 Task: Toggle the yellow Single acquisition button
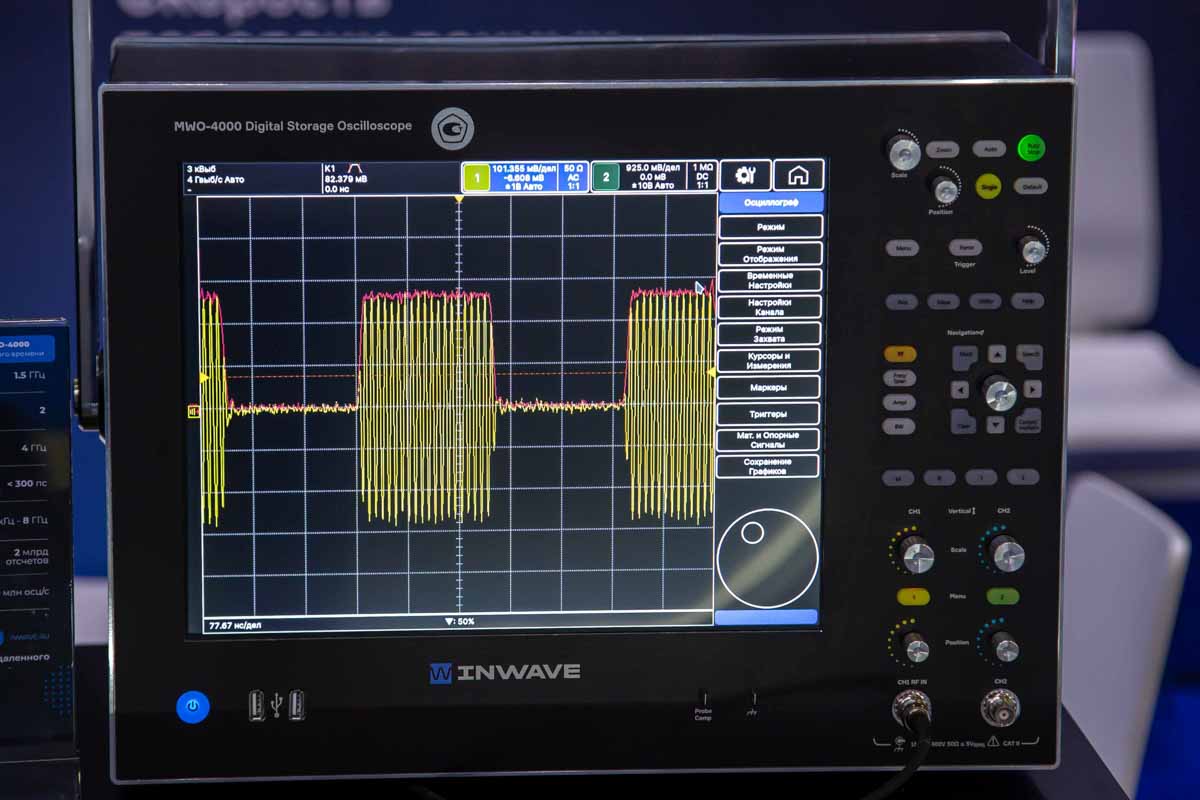pos(988,187)
